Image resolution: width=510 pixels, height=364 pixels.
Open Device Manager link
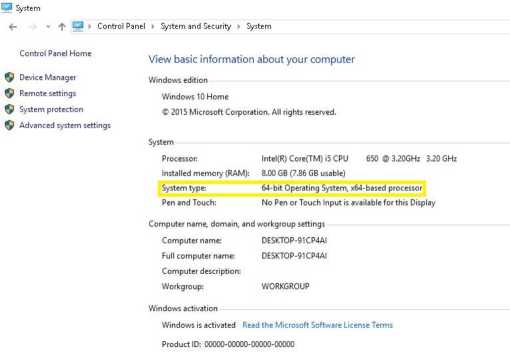(x=48, y=77)
